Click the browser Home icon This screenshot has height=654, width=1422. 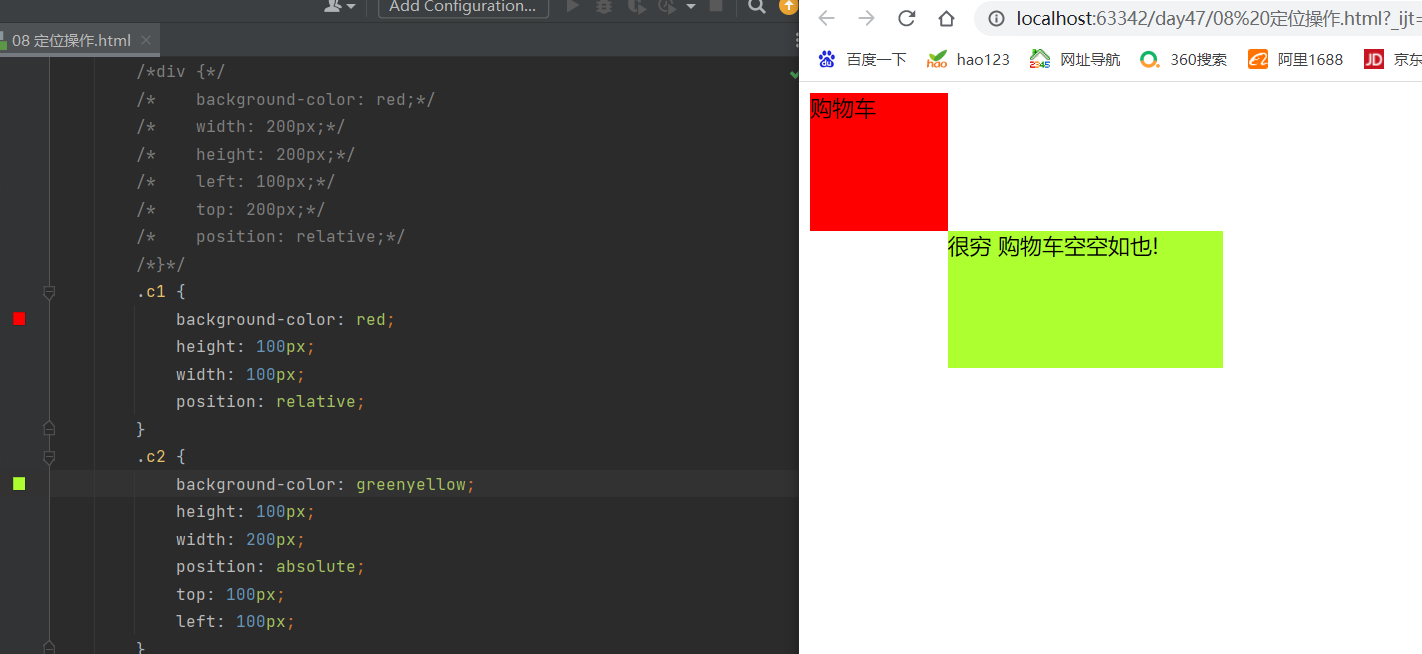946,18
